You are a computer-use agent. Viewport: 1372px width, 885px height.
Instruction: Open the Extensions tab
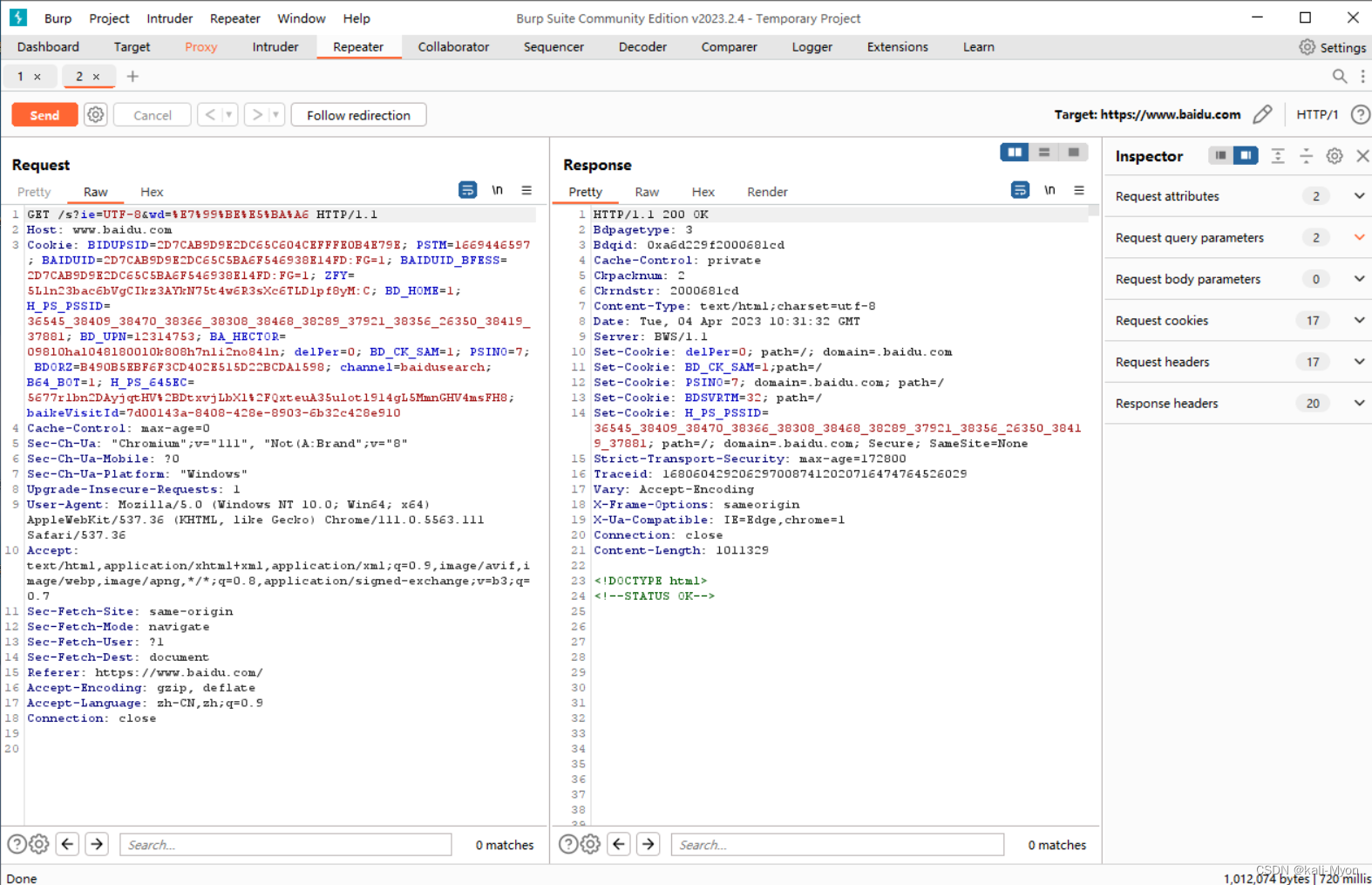pyautogui.click(x=898, y=47)
